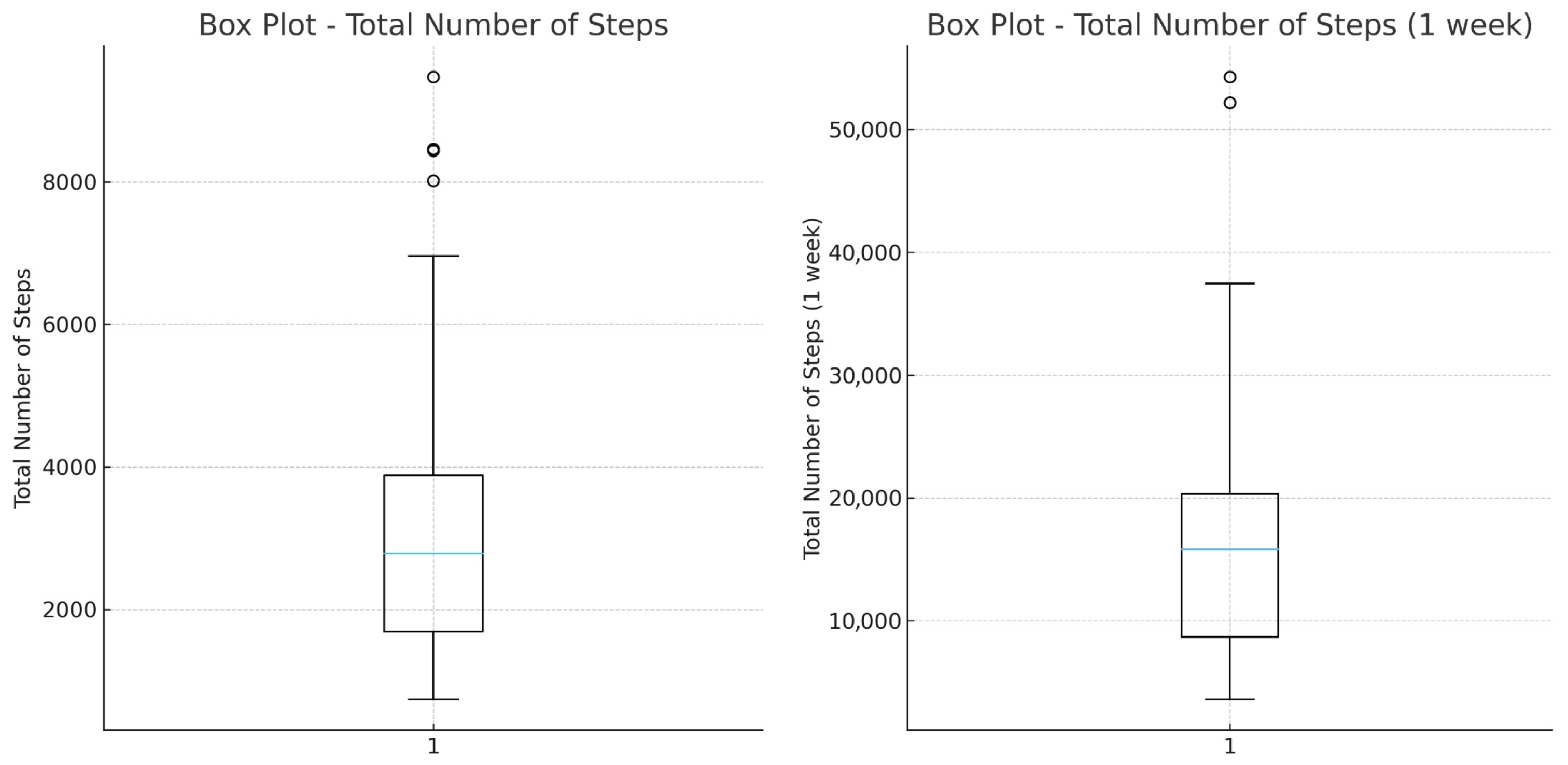Click the blue median line in the left box

click(x=433, y=553)
